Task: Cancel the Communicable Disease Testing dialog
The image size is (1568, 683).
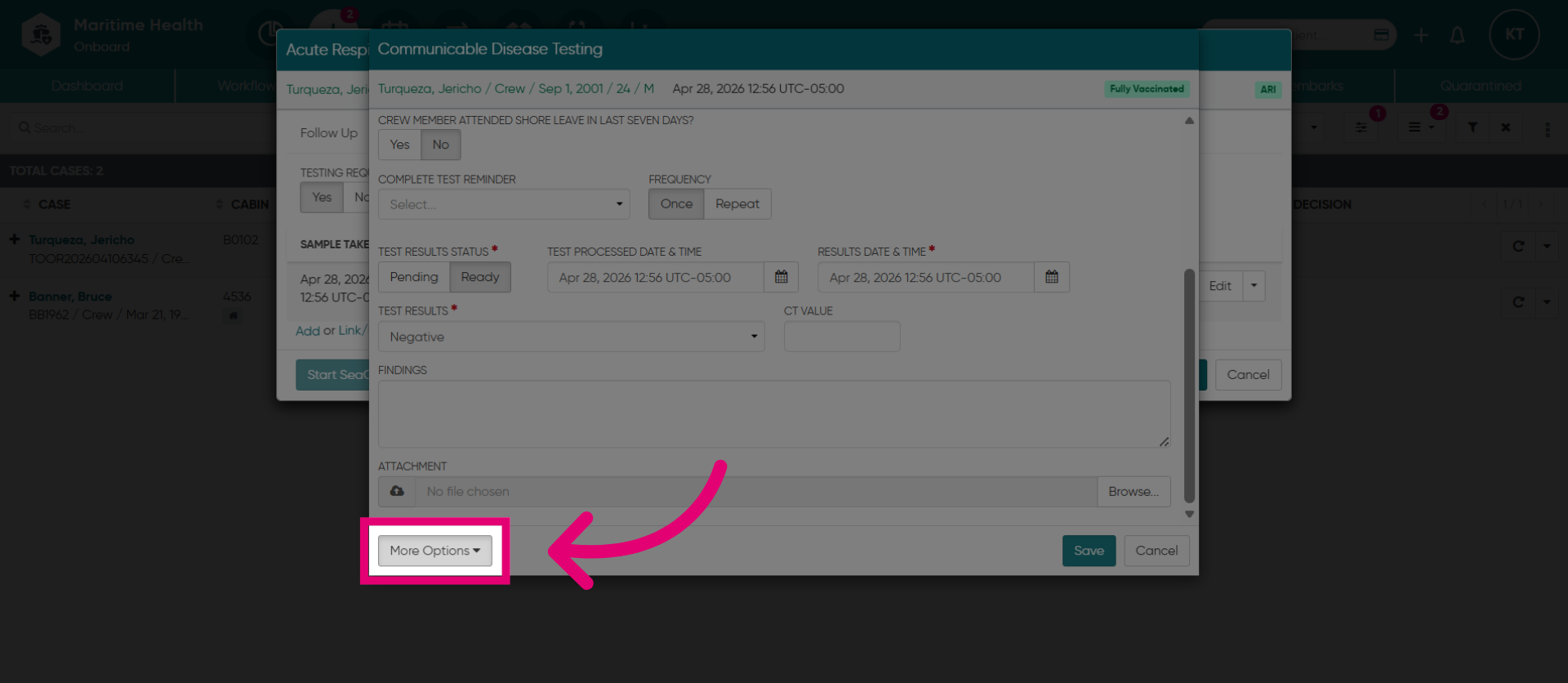Action: click(1156, 551)
